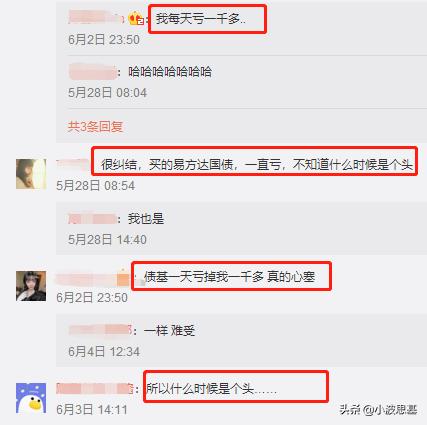Click the 6月4日 12:34 timestamp
The width and height of the screenshot is (427, 425).
click(104, 351)
